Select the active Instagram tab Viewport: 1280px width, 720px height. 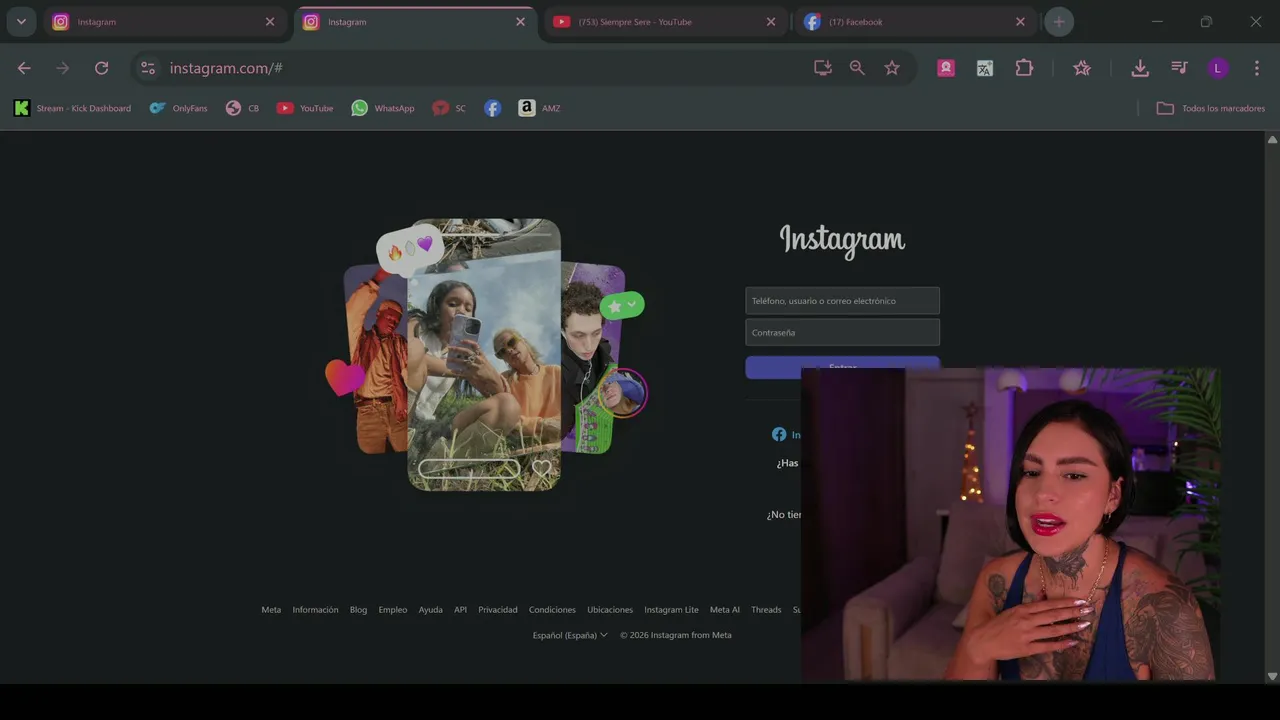click(x=415, y=22)
